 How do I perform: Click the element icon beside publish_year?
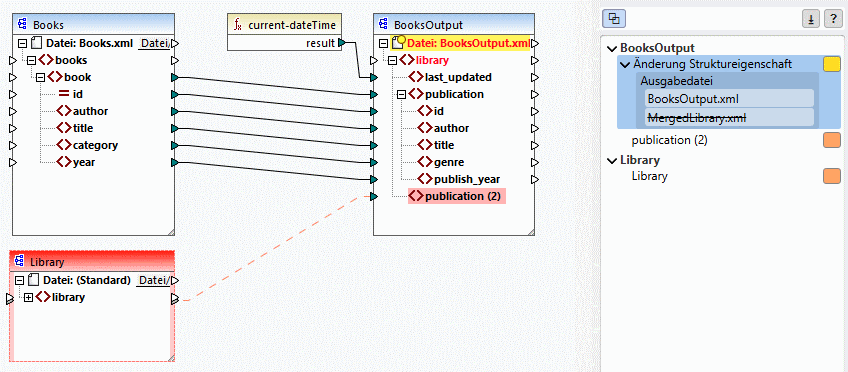pos(425,179)
